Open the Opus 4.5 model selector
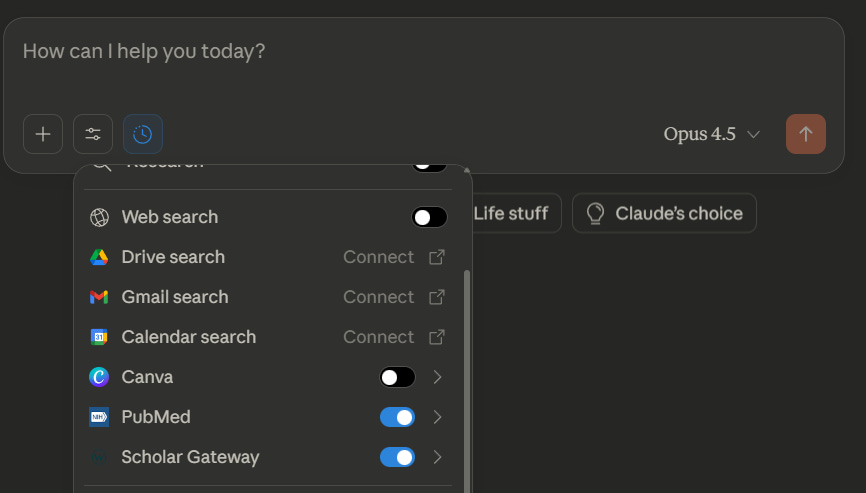866x493 pixels. point(711,134)
